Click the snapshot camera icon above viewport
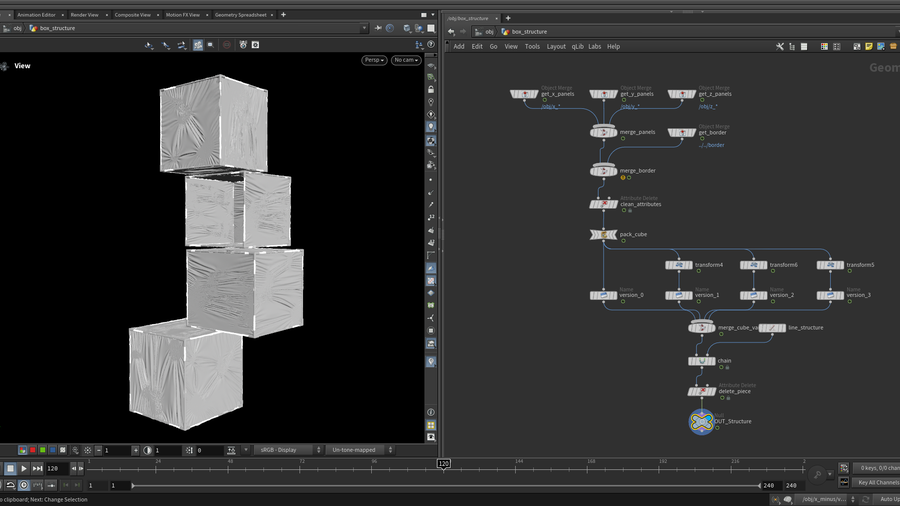The height and width of the screenshot is (506, 900). 255,45
